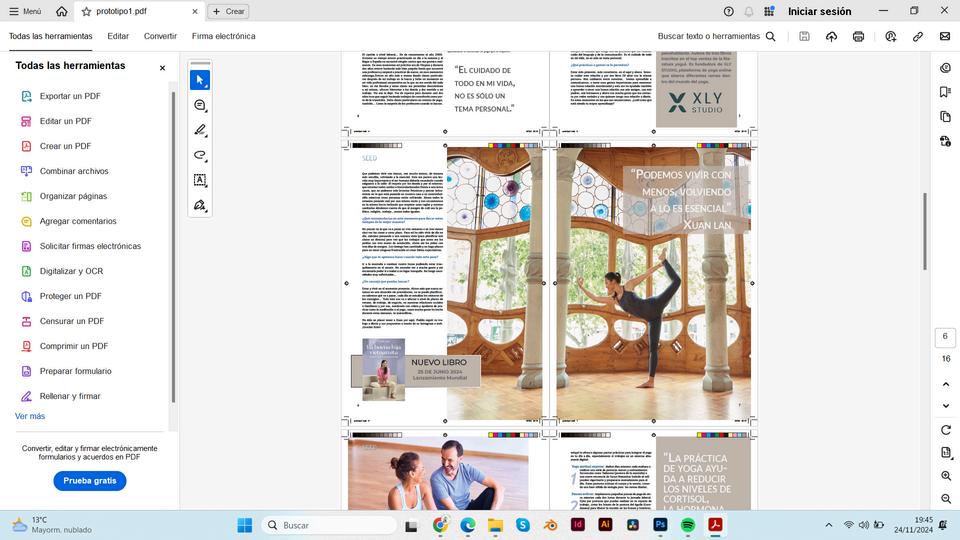Open the Menú hamburger menu

25,11
